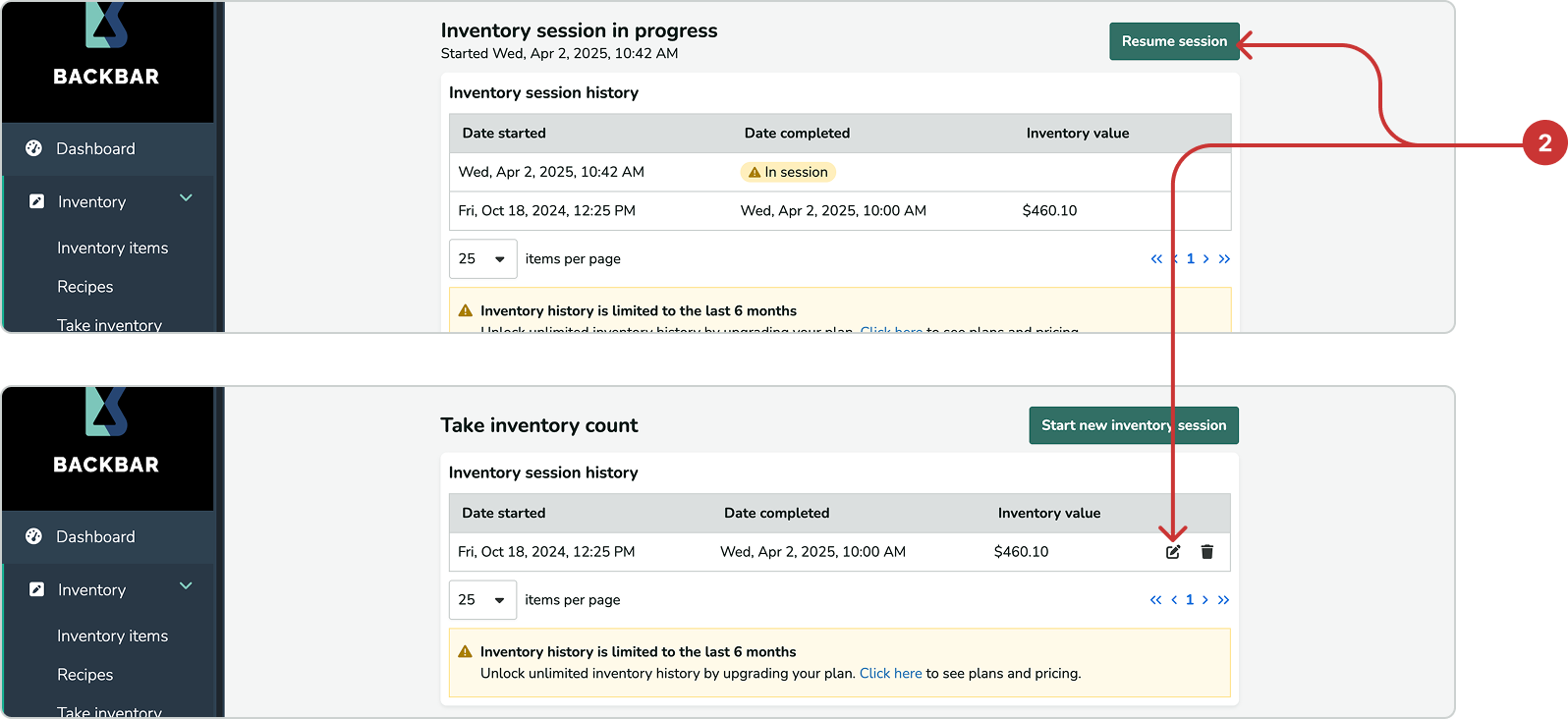This screenshot has height=719, width=1568.
Task: Click edit icon for Oct 18 session row
Action: click(x=1173, y=552)
